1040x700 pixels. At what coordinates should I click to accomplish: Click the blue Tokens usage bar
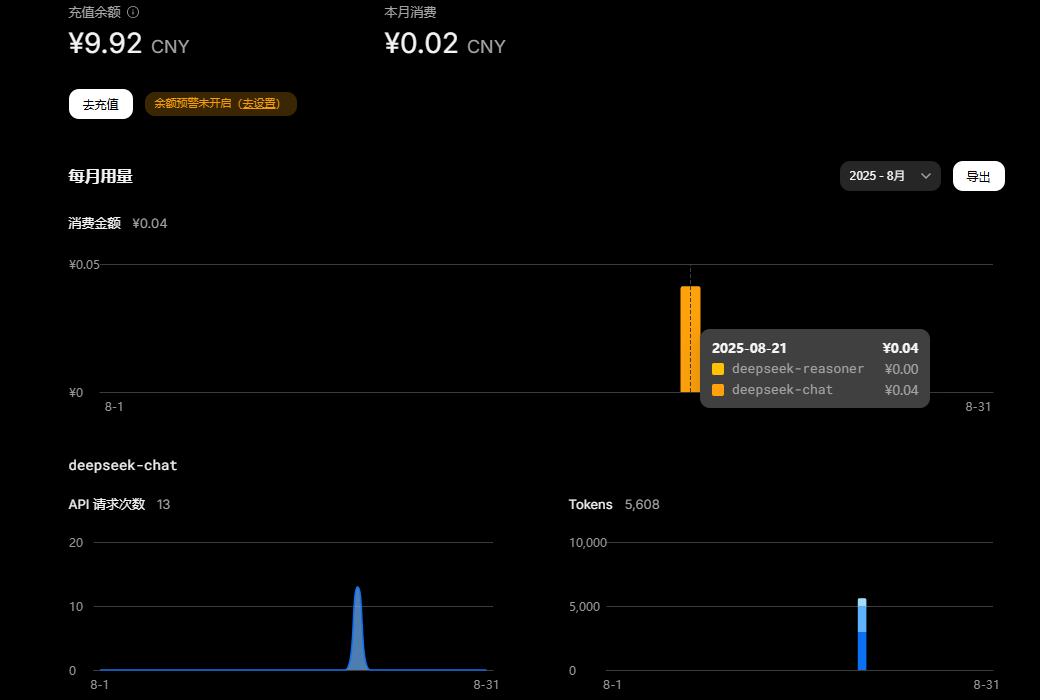862,634
